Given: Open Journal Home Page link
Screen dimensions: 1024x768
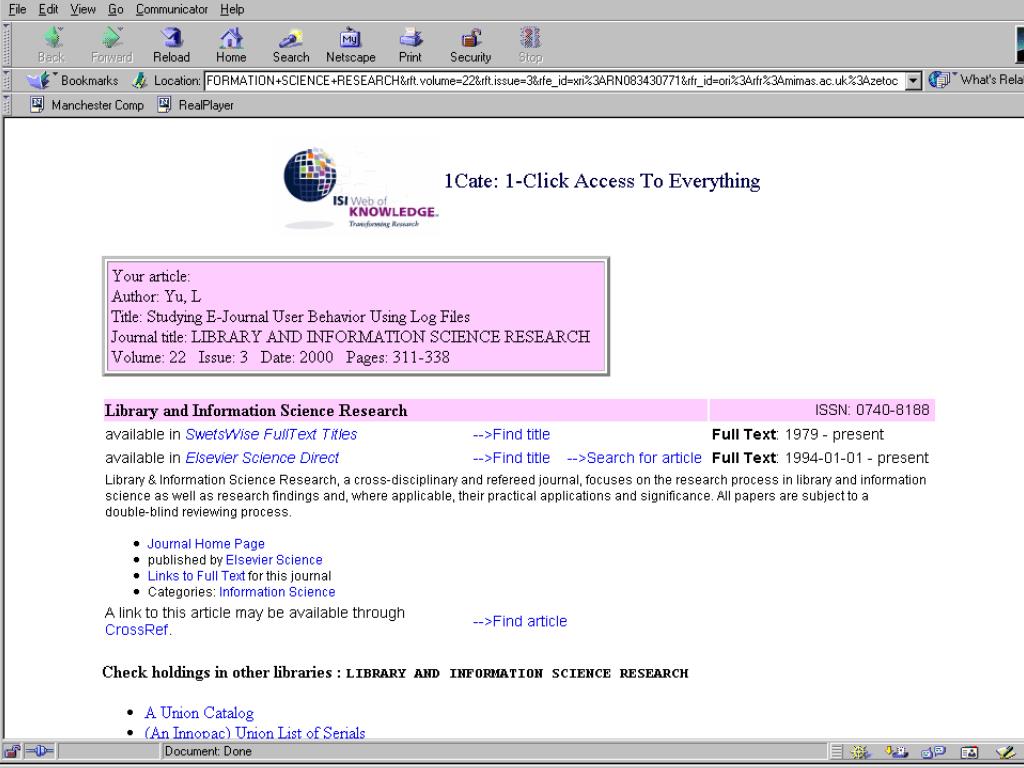Looking at the screenshot, I should click(x=206, y=543).
